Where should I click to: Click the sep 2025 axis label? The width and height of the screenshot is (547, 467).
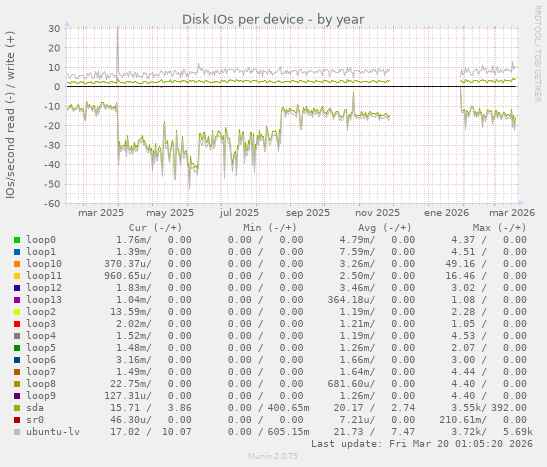click(x=308, y=213)
